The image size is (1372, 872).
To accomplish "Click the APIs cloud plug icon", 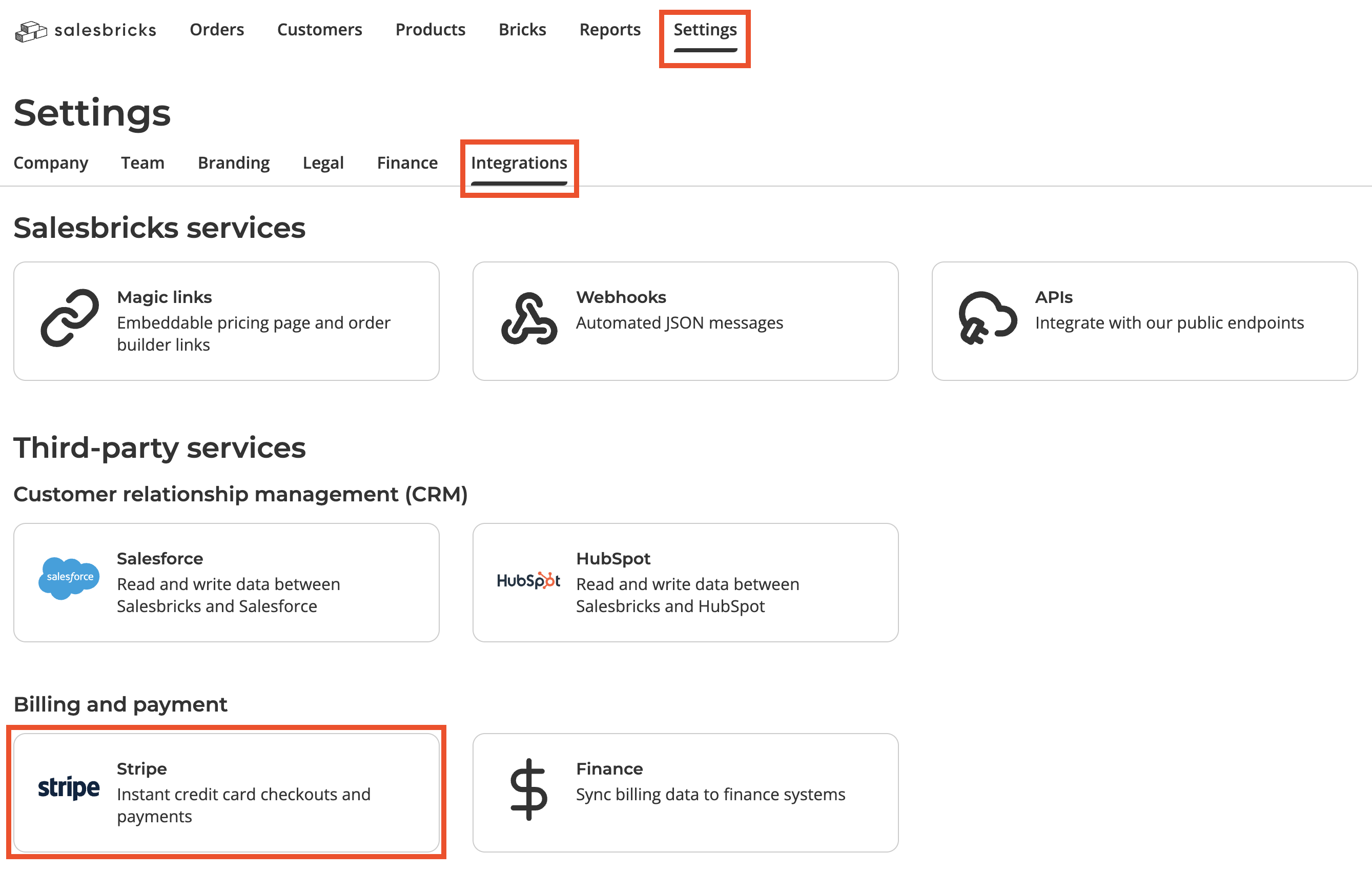I will 988,318.
